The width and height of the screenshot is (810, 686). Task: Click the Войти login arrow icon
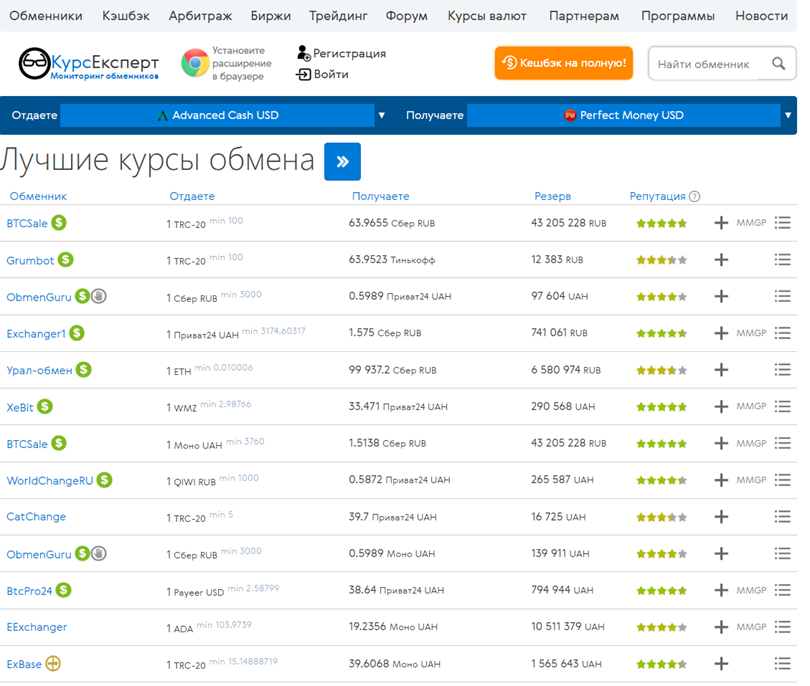click(304, 75)
